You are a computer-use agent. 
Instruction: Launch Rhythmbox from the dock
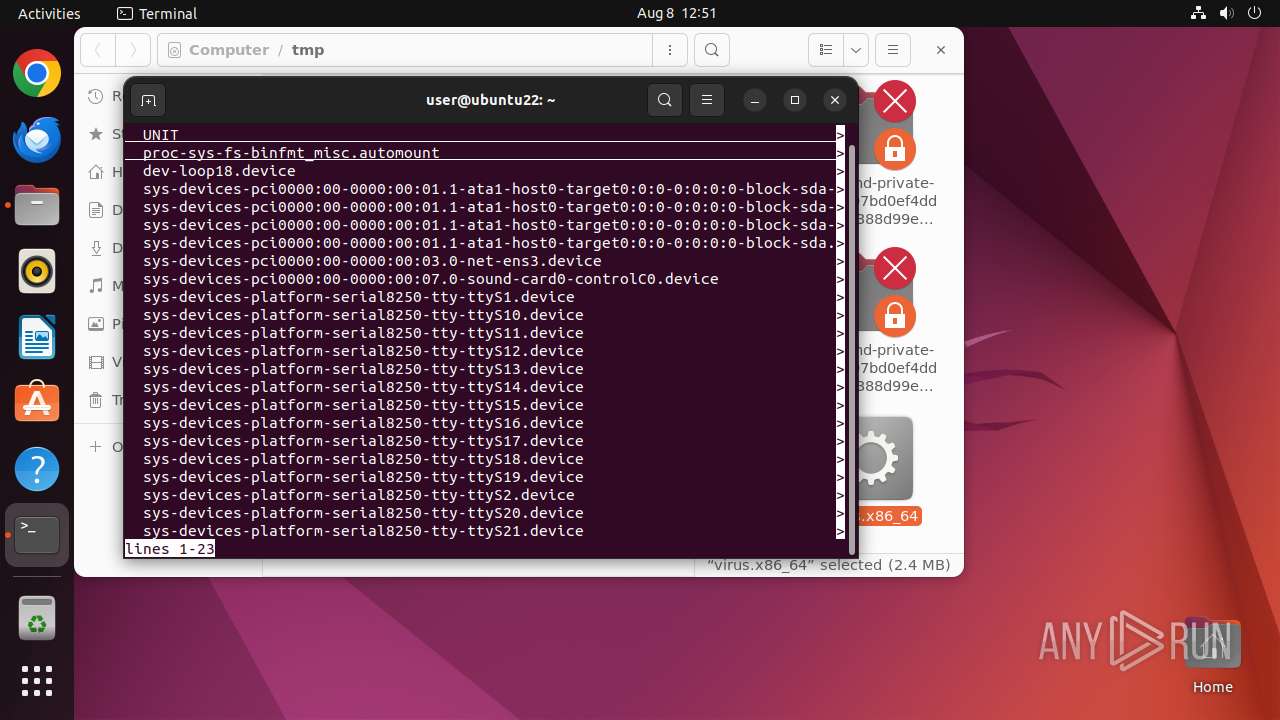tap(37, 271)
